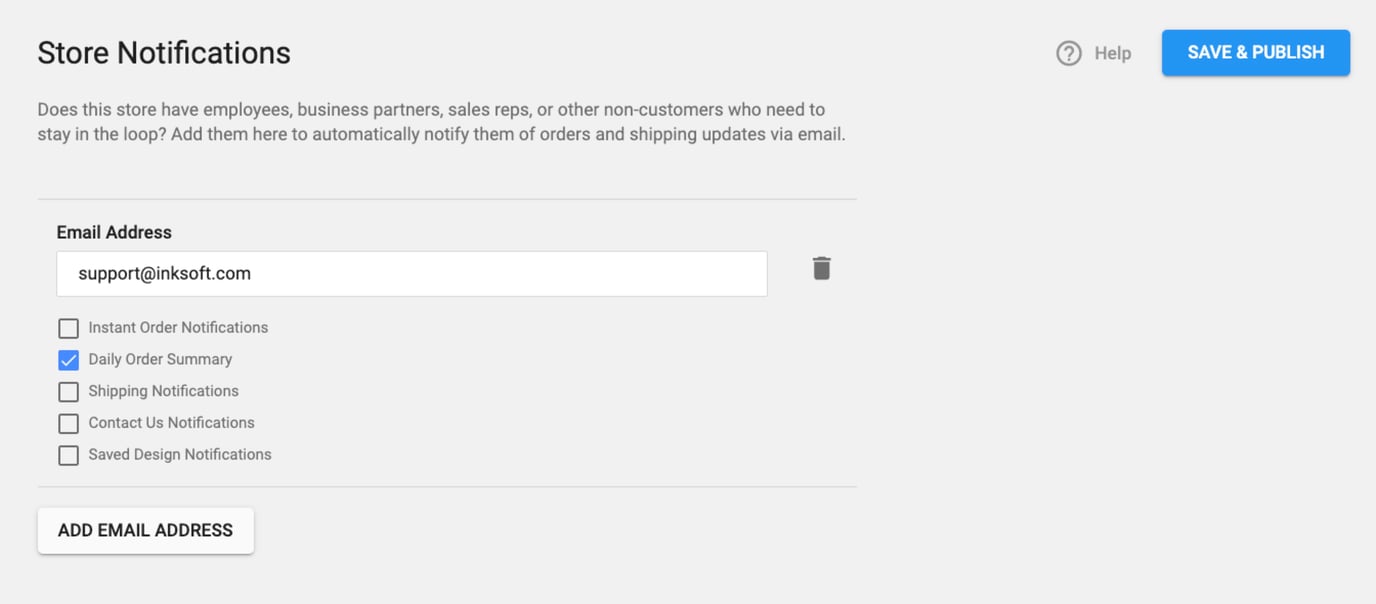Click the Daily Order Summary label

(160, 359)
